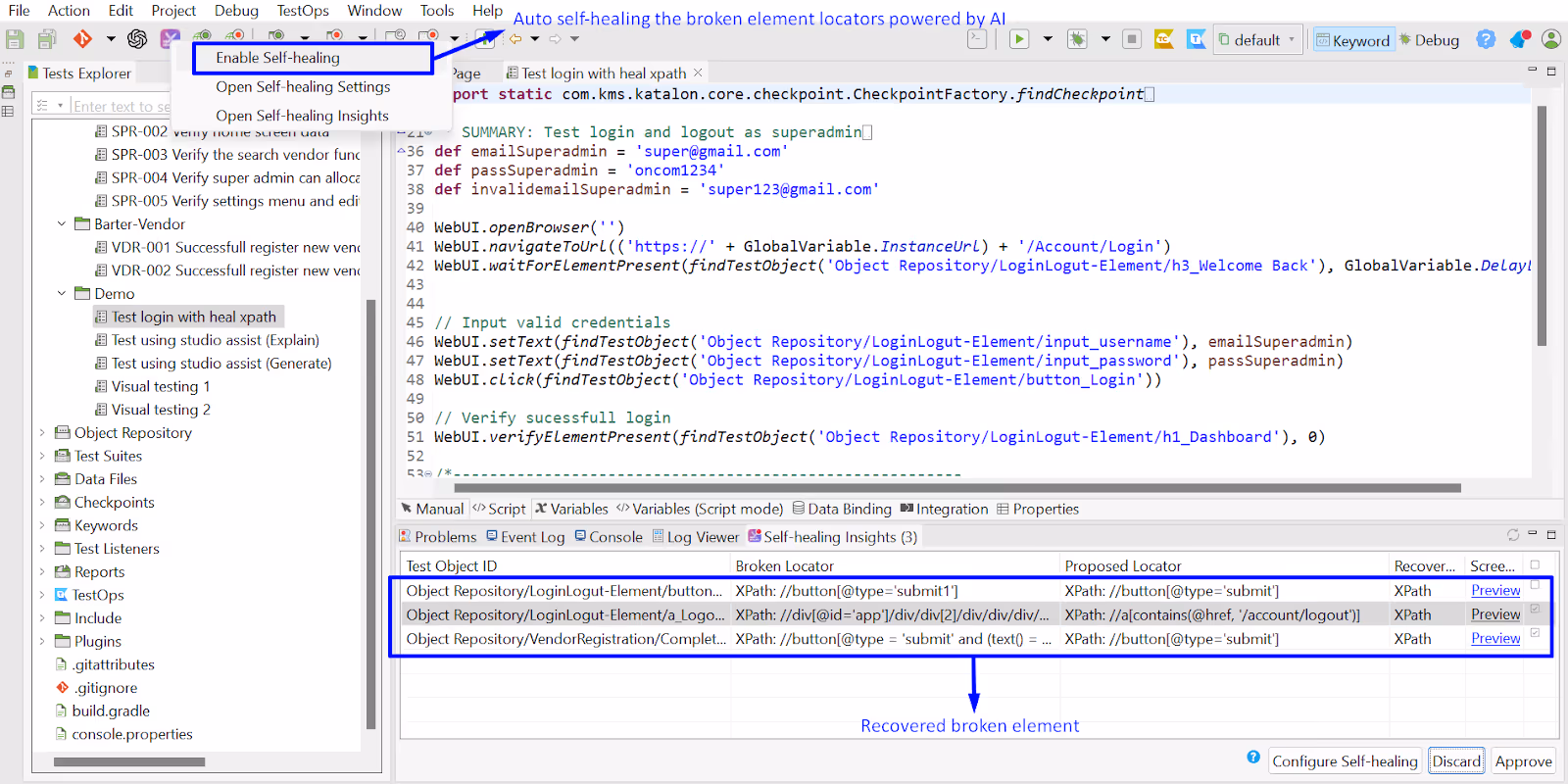Viewport: 1568px width, 784px height.
Task: Toggle checkbox for a_Logo... locator row
Action: click(1535, 609)
